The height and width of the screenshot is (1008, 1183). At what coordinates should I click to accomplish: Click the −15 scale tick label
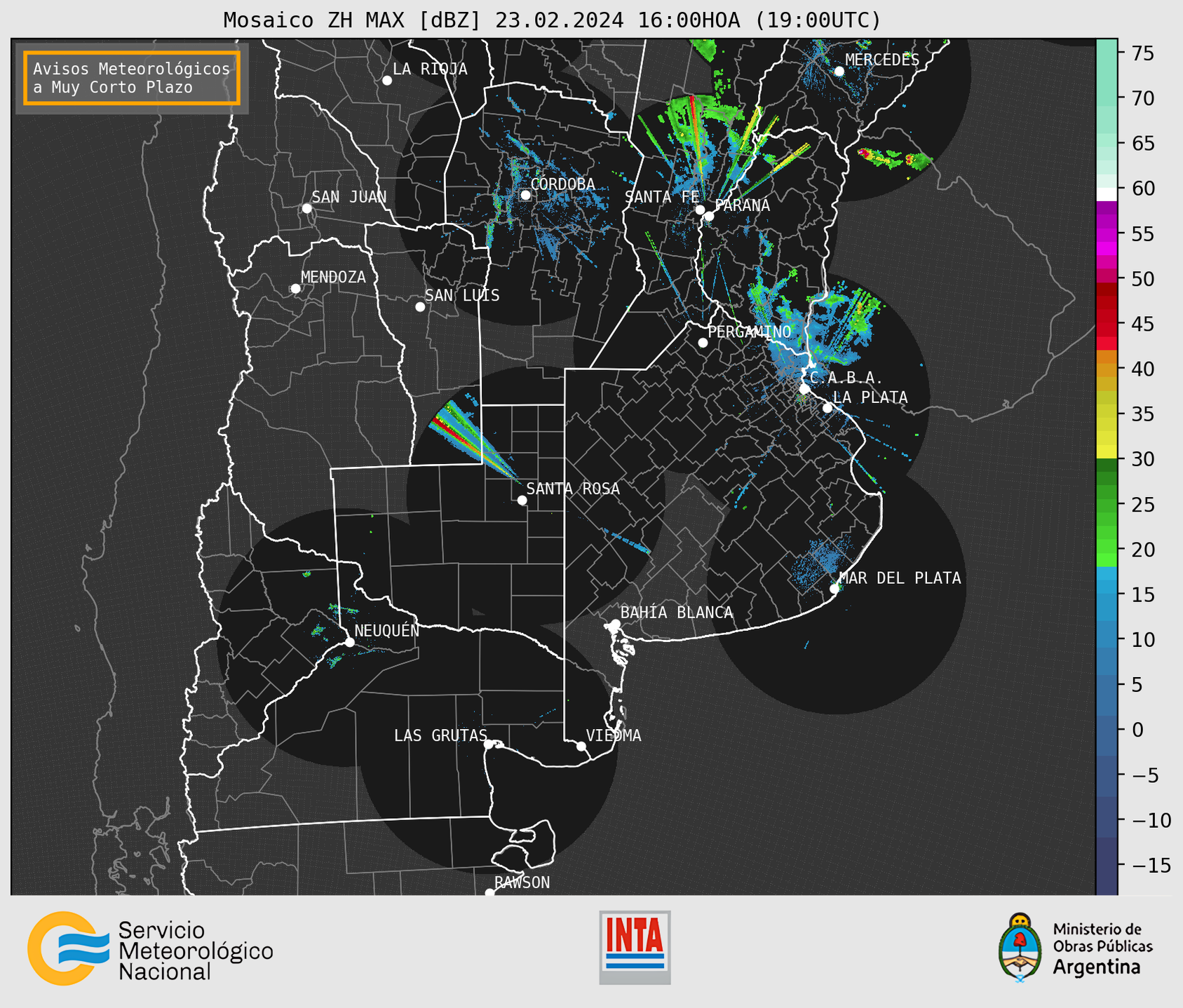click(x=1151, y=865)
